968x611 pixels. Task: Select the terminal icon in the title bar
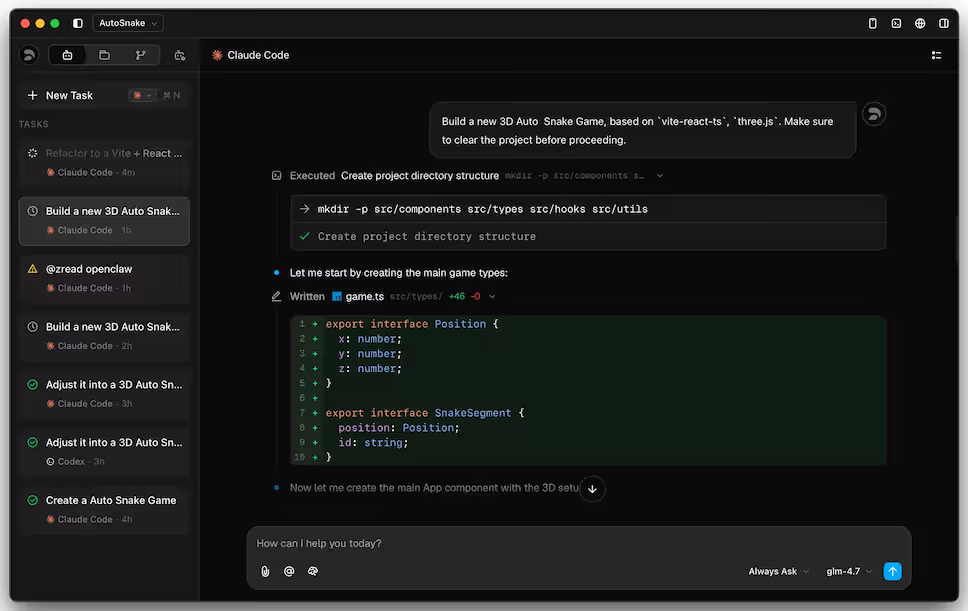click(x=896, y=23)
